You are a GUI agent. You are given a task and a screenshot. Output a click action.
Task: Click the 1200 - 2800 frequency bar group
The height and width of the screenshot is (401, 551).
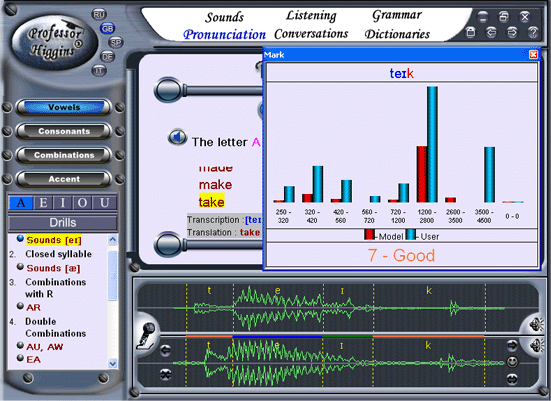click(427, 144)
